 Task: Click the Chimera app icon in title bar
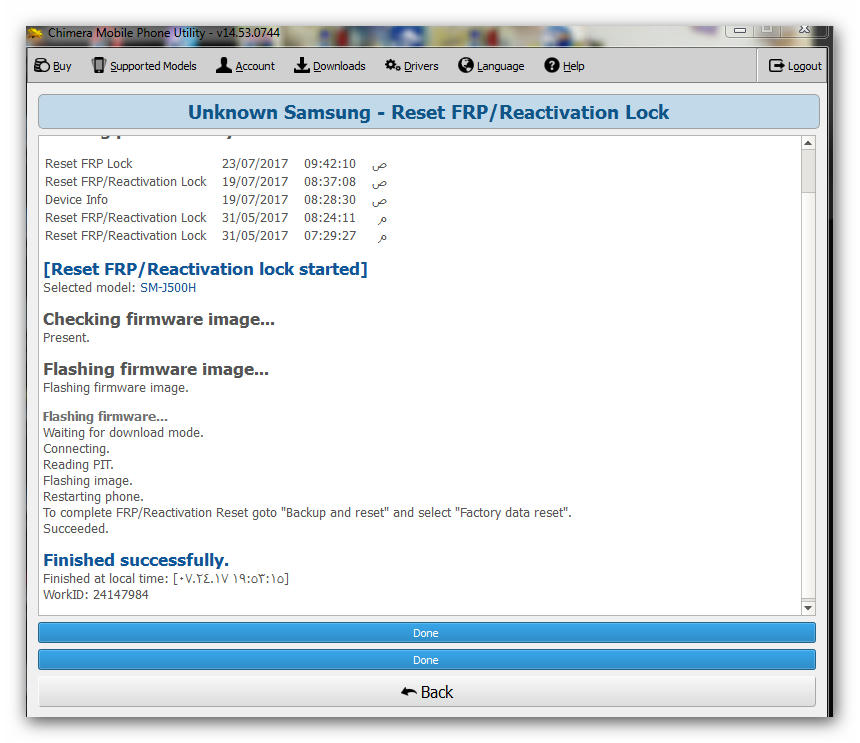pos(35,33)
